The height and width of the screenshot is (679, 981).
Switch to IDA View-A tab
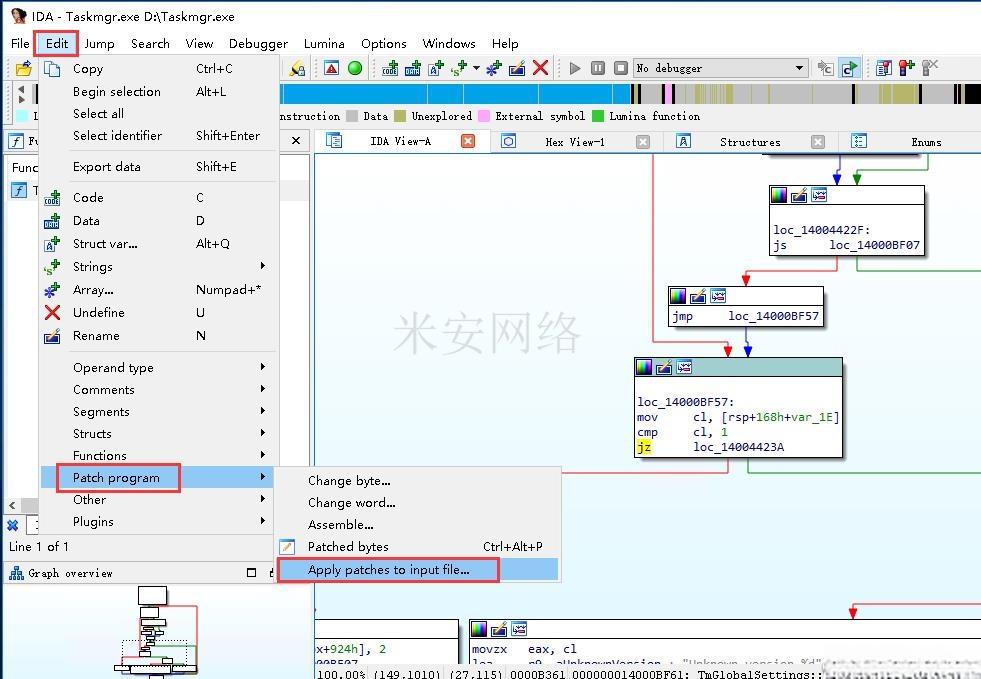400,141
